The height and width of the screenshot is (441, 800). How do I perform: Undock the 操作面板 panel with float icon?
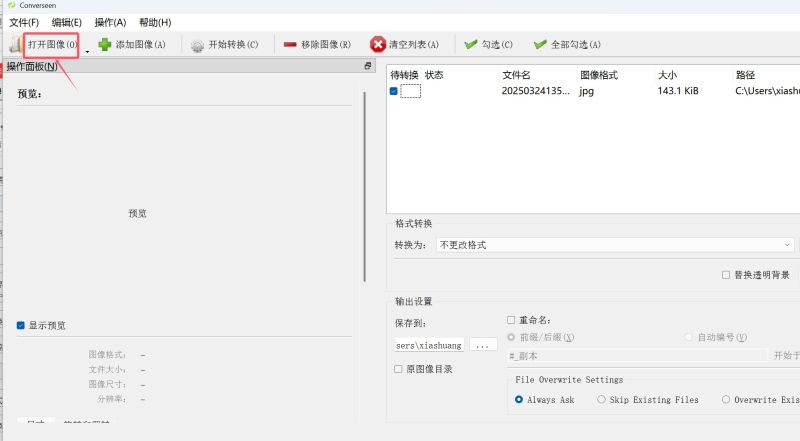tap(367, 66)
